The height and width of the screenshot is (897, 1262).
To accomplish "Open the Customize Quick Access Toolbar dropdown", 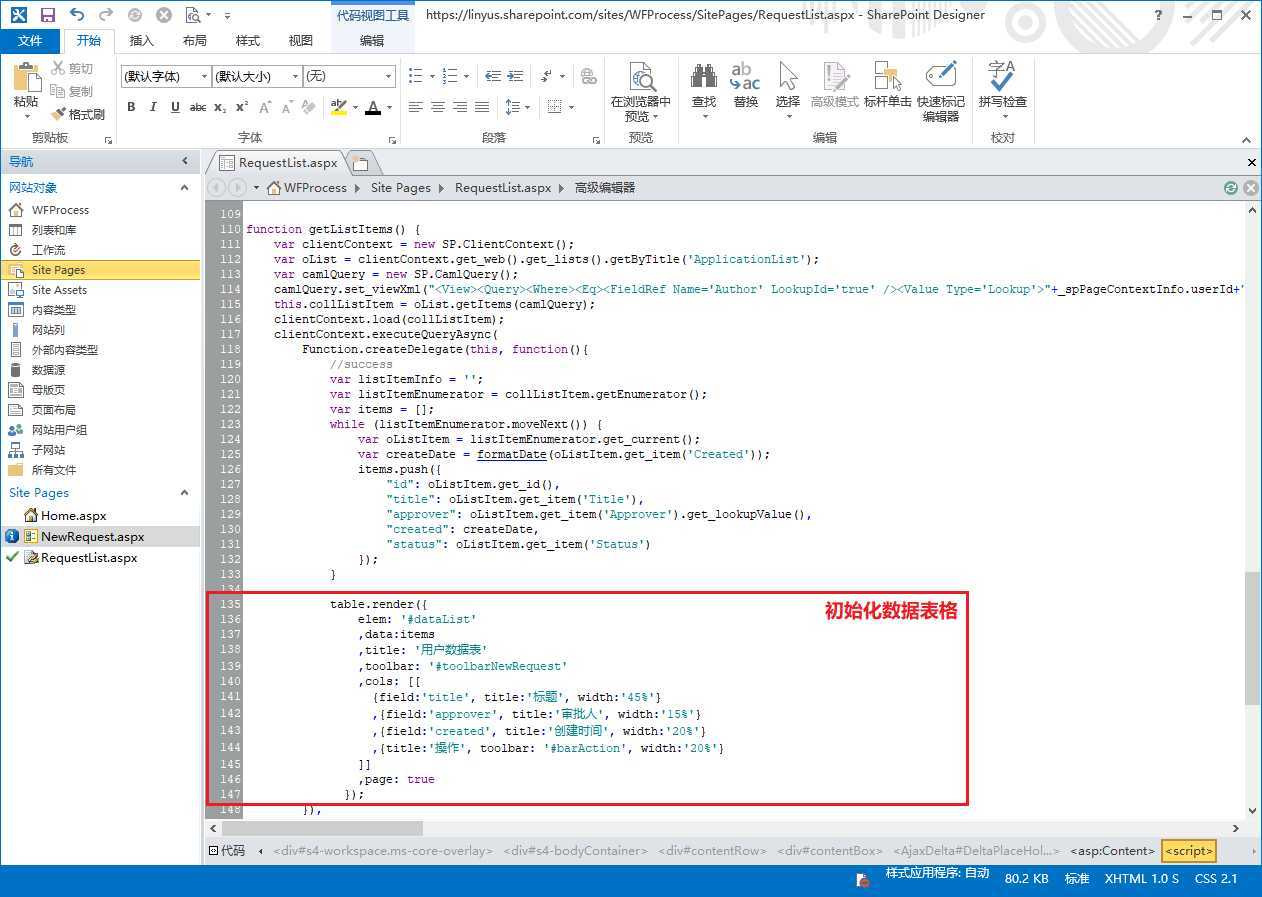I will tap(228, 16).
